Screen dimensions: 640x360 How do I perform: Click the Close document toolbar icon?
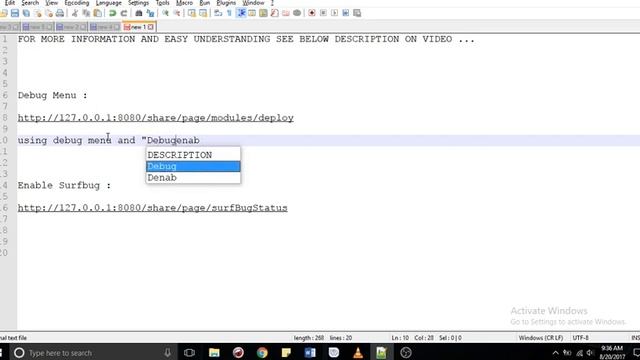38,13
